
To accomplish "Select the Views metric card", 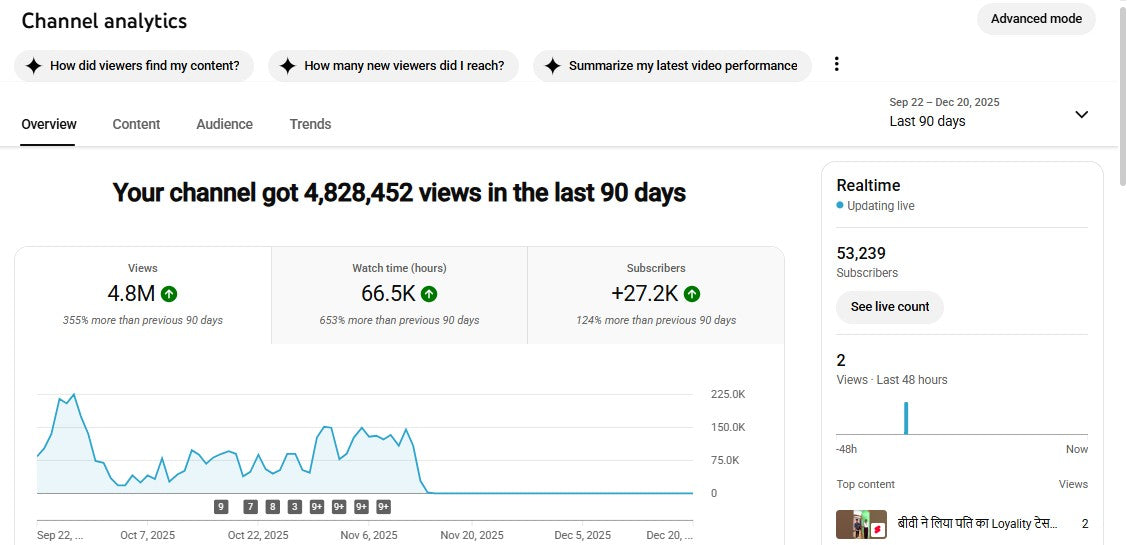I will [143, 295].
